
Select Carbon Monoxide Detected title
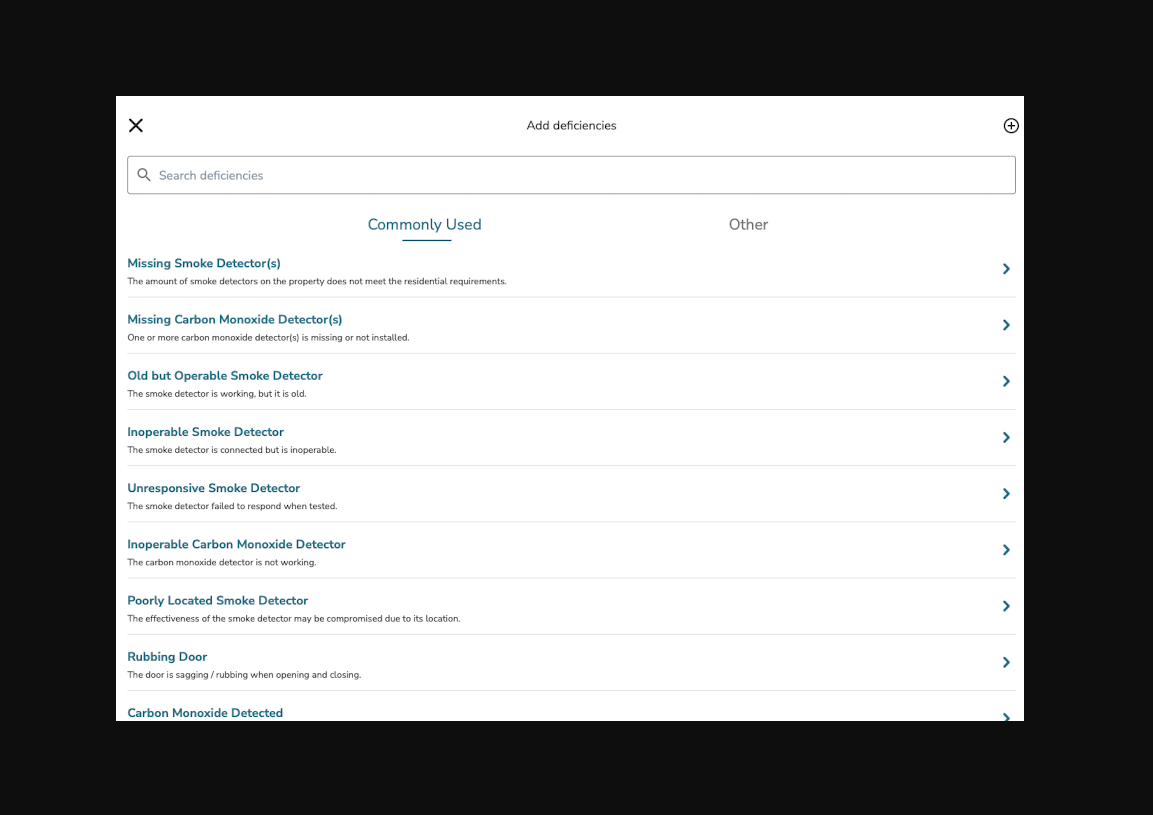[205, 713]
